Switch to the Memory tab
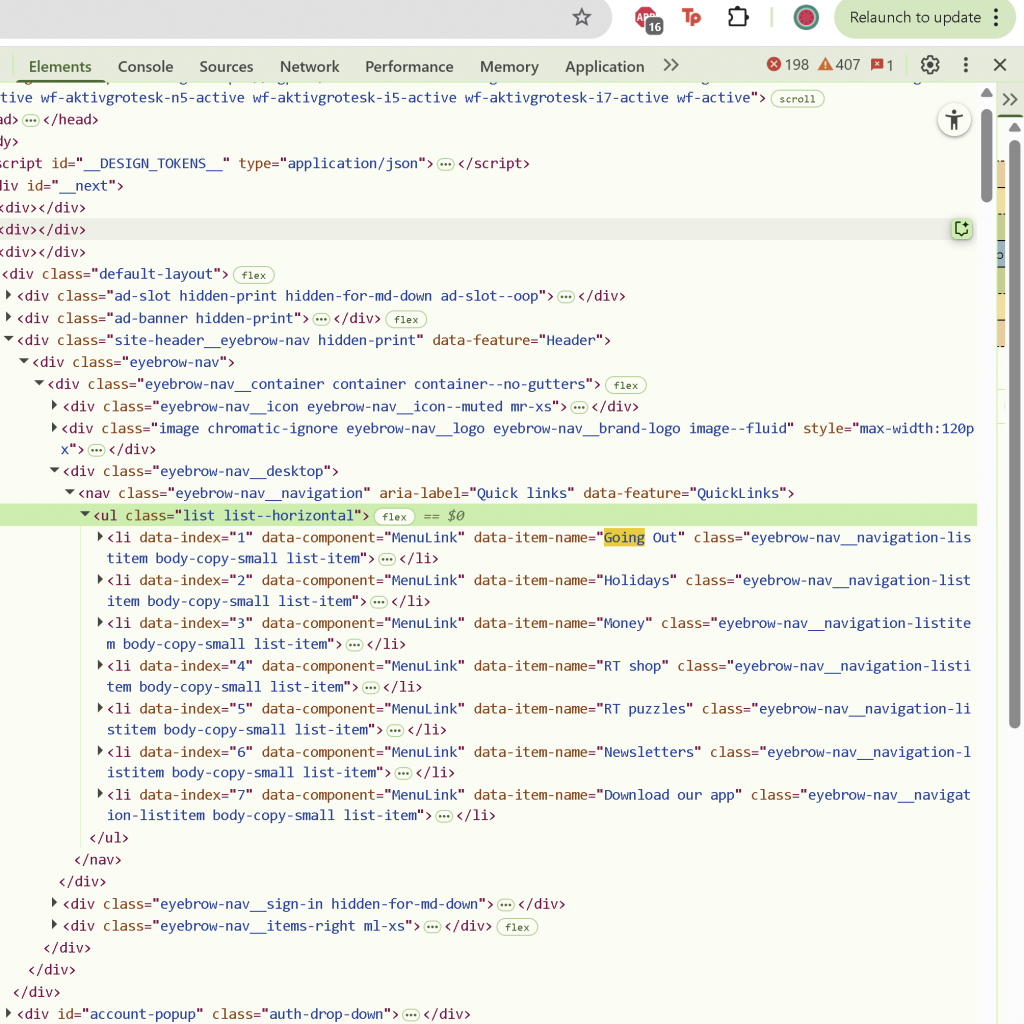This screenshot has width=1024, height=1024. 509,66
